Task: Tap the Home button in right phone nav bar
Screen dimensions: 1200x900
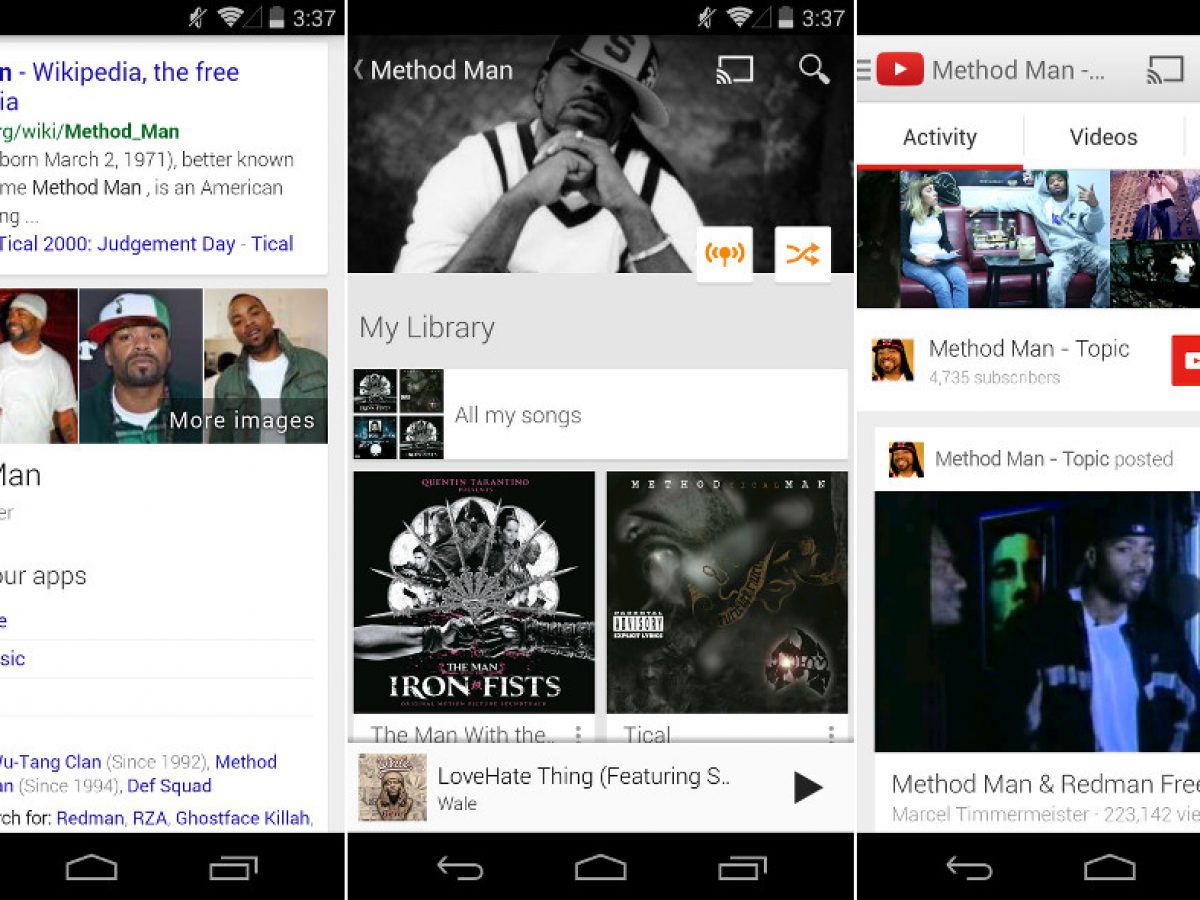Action: 1109,868
